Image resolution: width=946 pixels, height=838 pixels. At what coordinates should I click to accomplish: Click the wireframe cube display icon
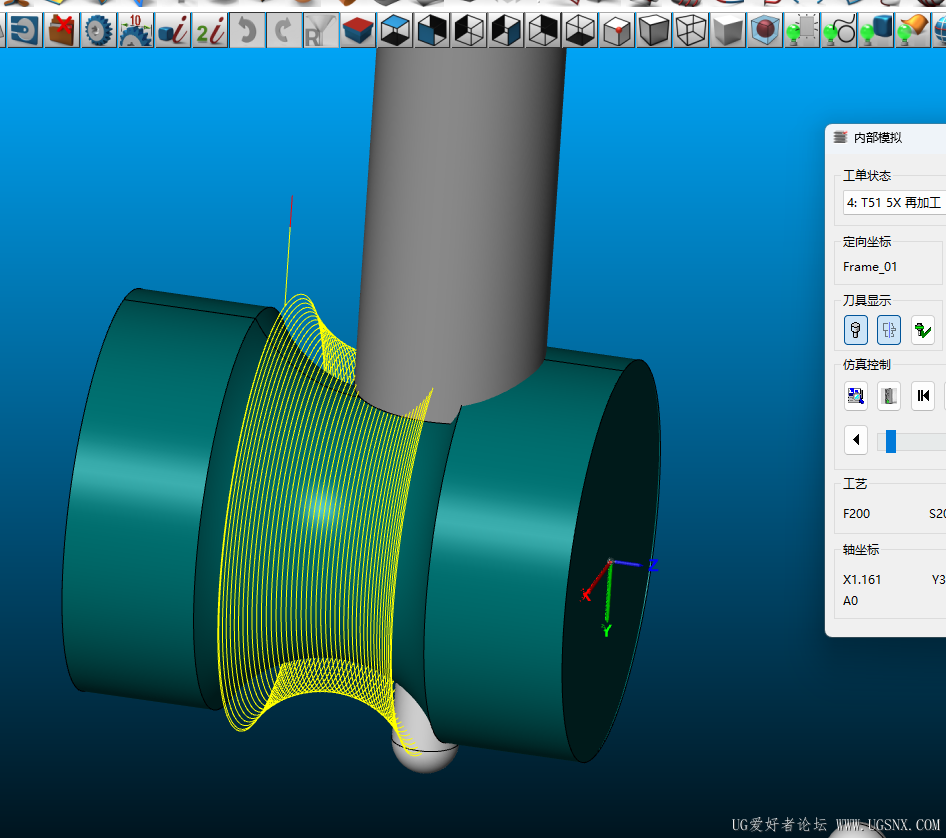(x=692, y=30)
